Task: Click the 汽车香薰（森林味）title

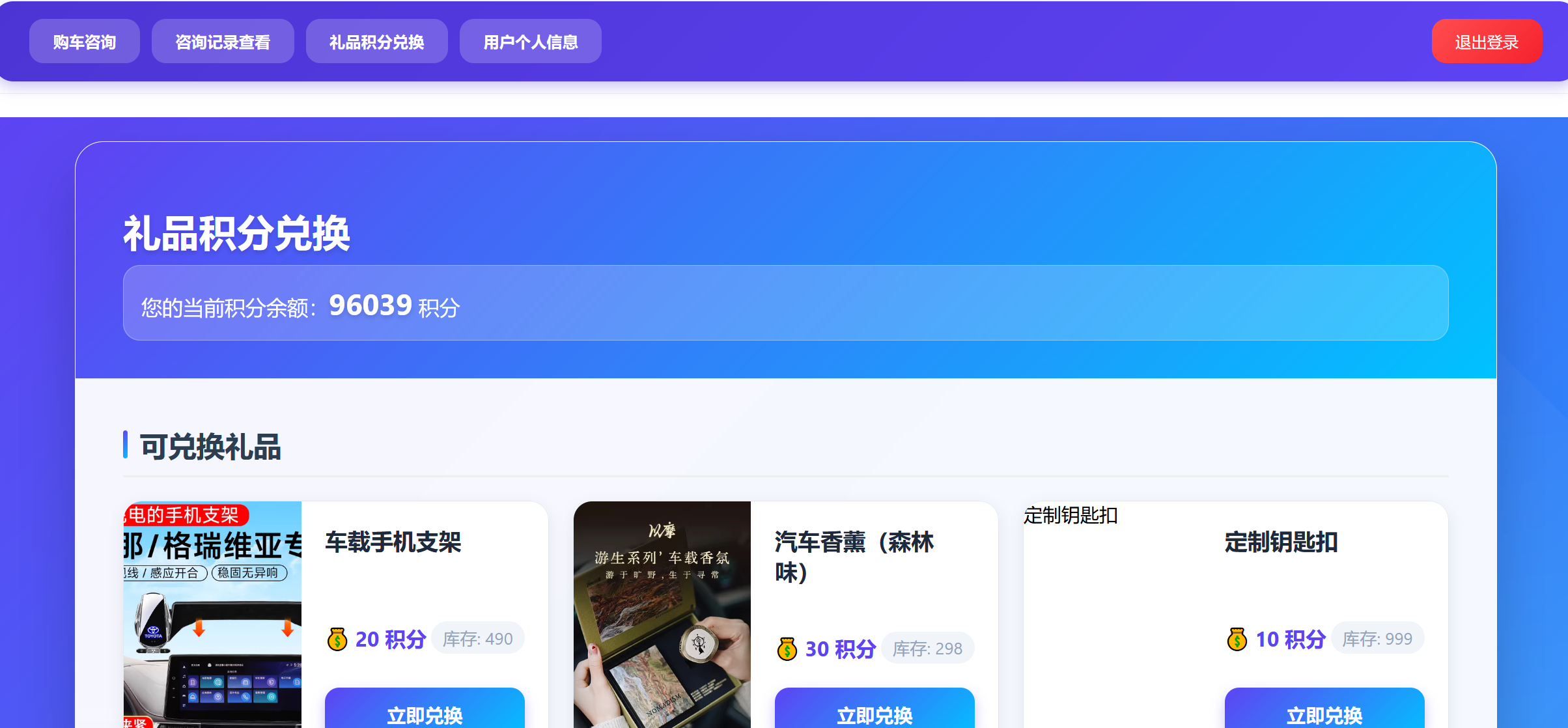Action: [854, 557]
